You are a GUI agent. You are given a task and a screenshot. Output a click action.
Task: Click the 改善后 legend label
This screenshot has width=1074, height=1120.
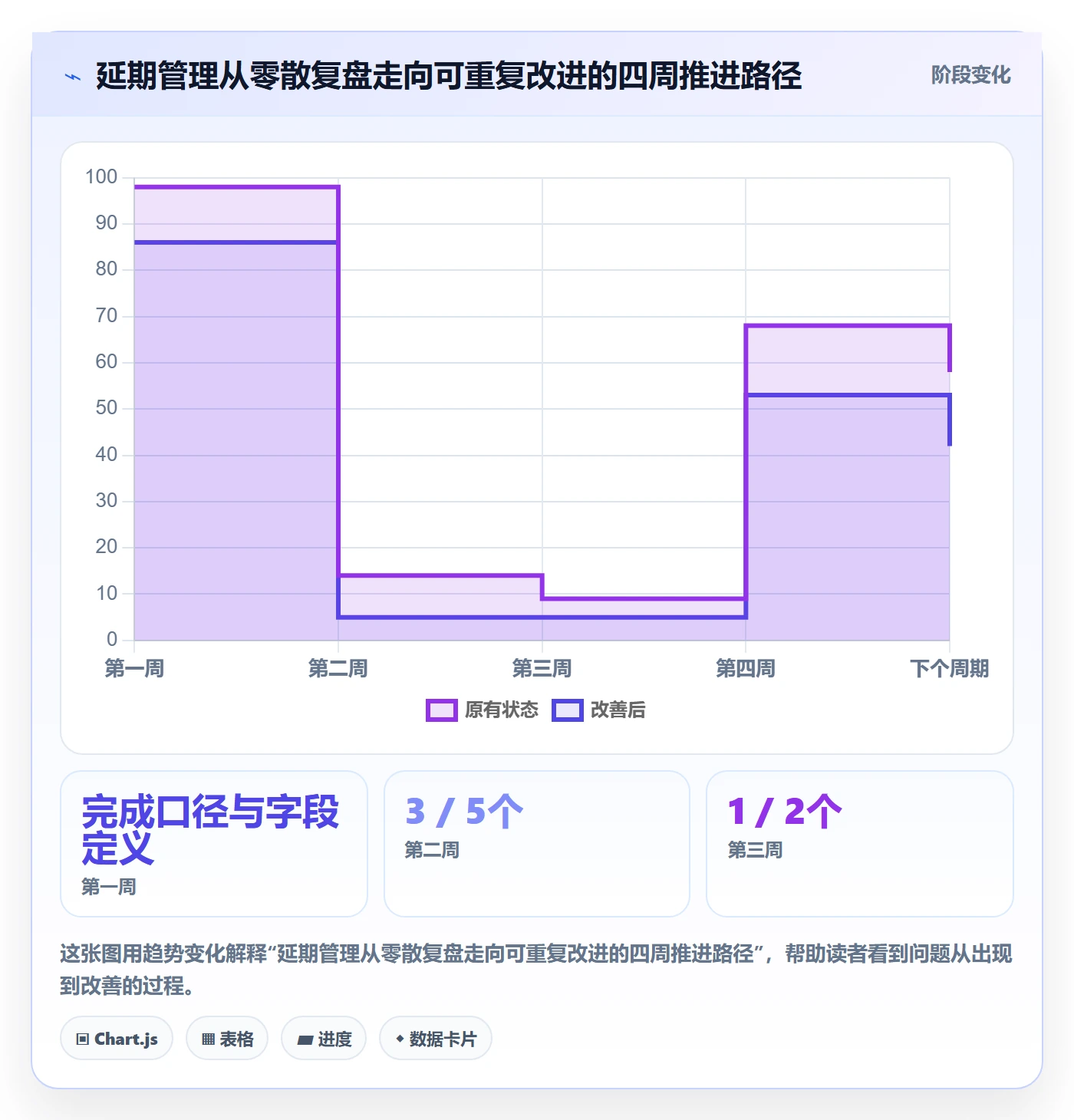618,710
